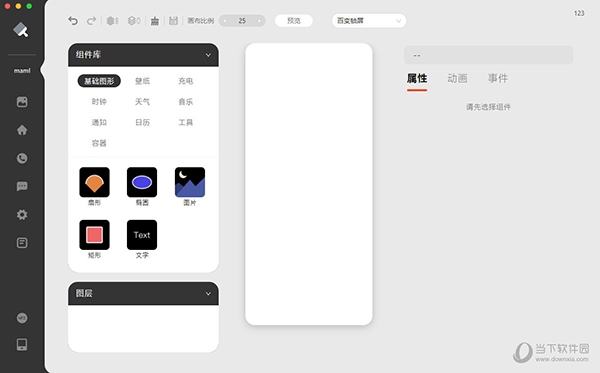Open the wallpaper image icon in the sidebar
The image size is (600, 373).
click(22, 102)
